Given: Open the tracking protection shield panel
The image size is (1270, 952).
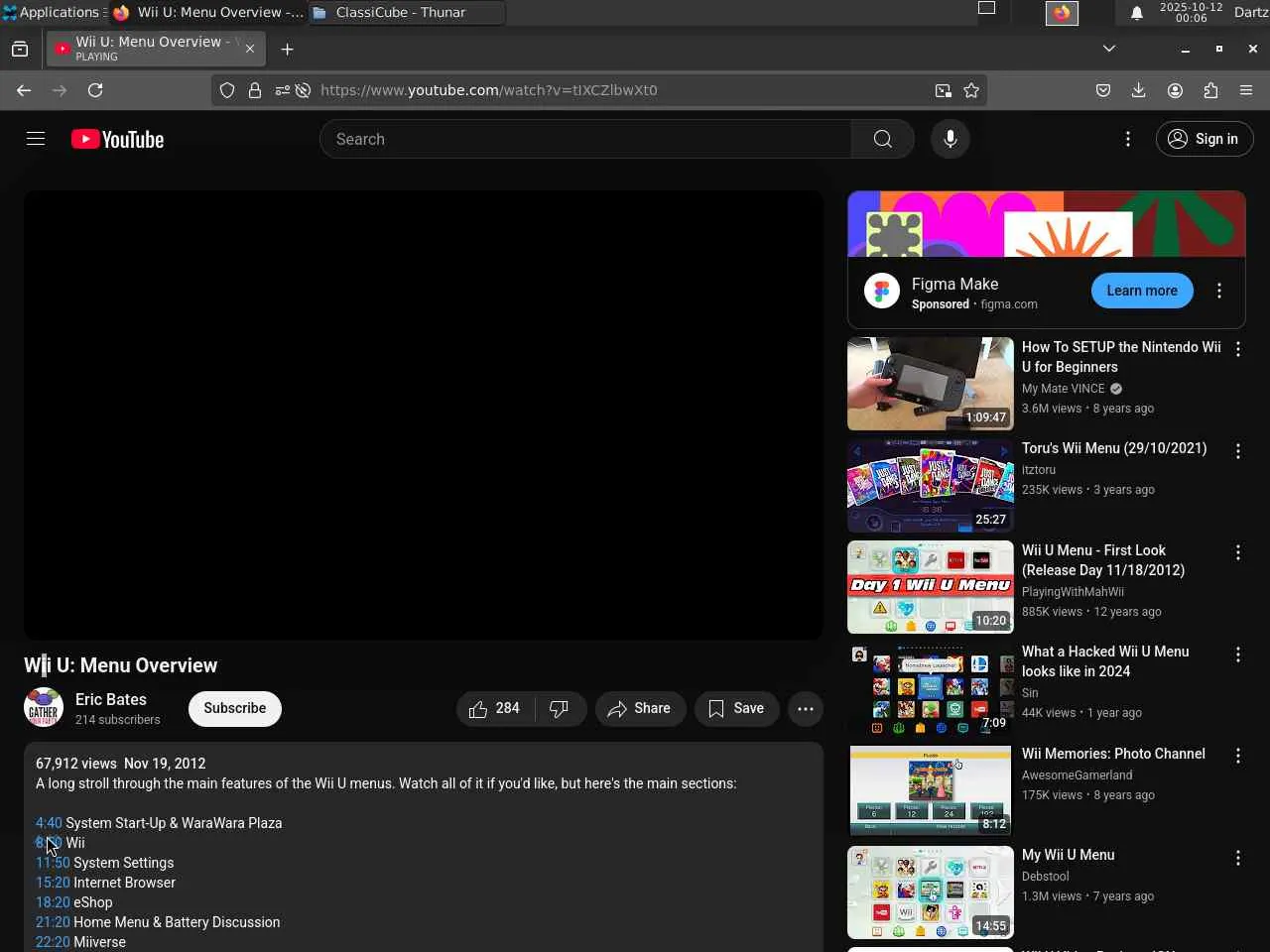Looking at the screenshot, I should (x=227, y=90).
